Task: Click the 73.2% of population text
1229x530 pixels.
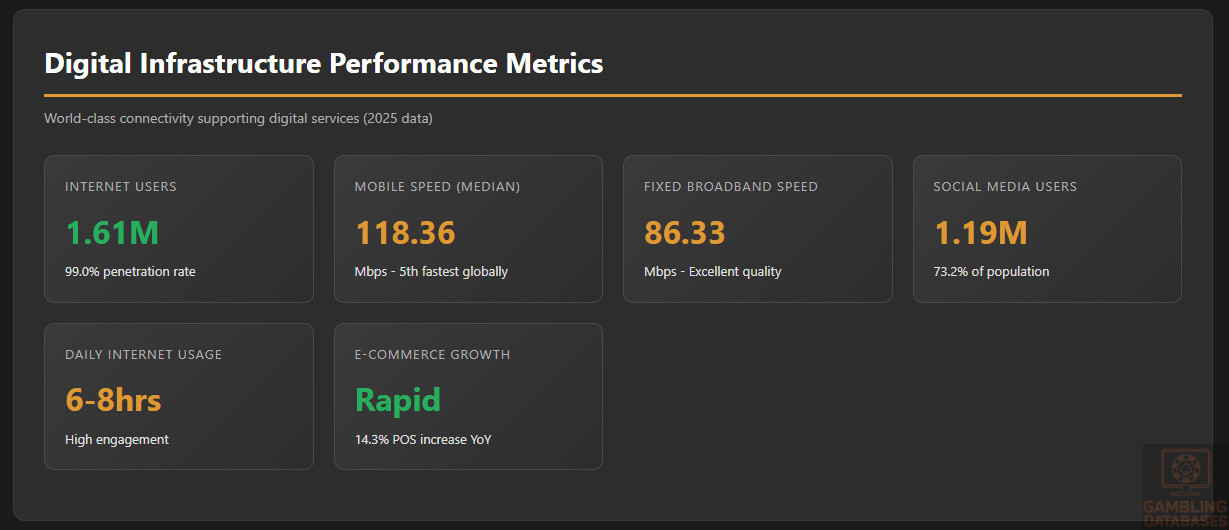Action: pyautogui.click(x=991, y=272)
